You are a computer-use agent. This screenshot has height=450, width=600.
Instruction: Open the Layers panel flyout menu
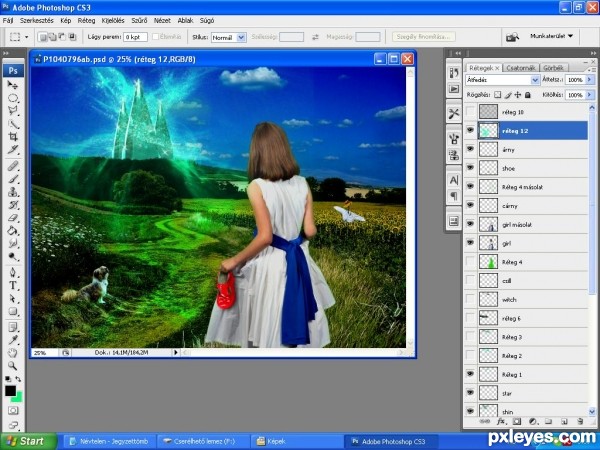click(x=593, y=68)
